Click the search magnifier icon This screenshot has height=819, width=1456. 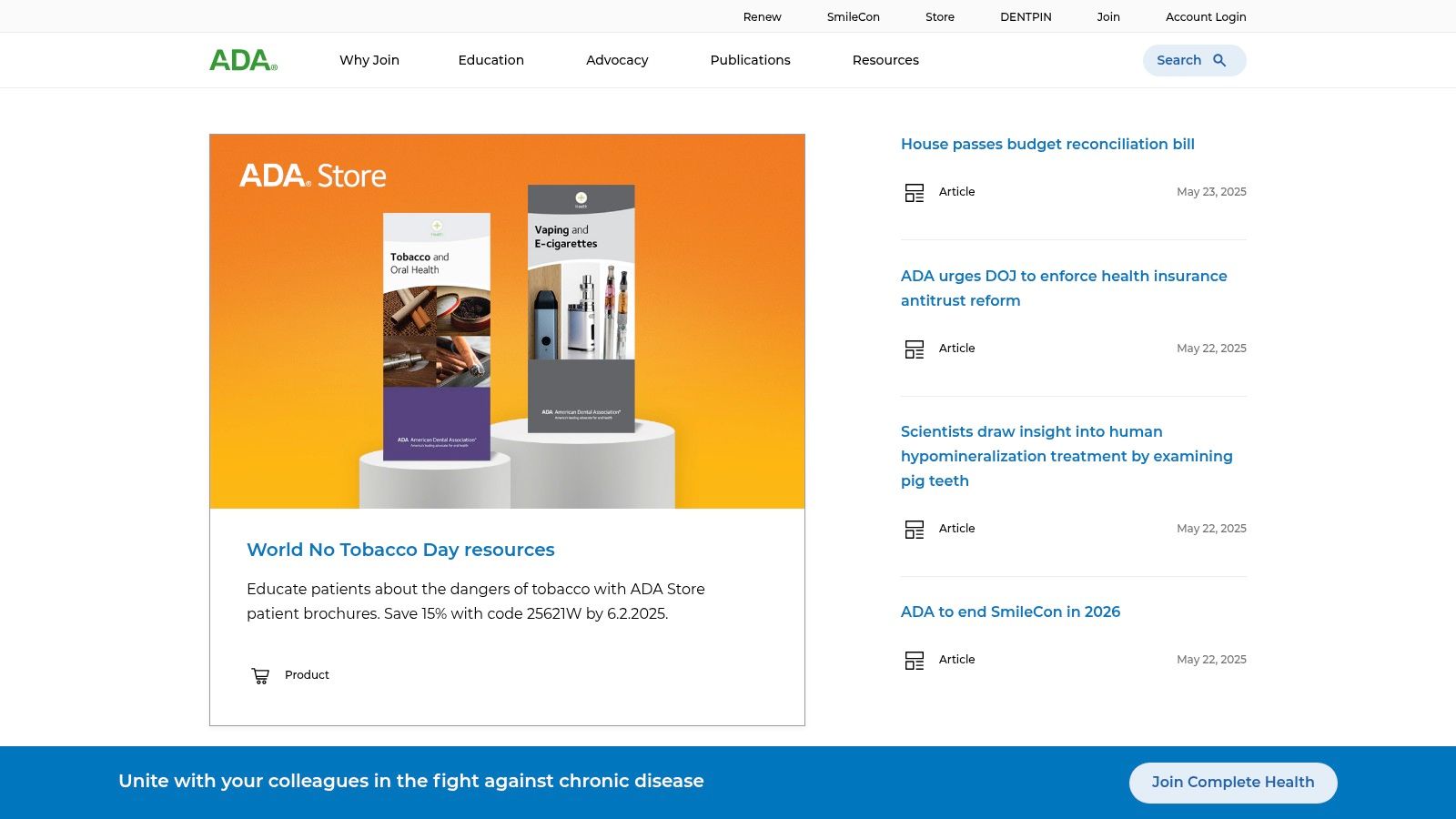click(1219, 60)
